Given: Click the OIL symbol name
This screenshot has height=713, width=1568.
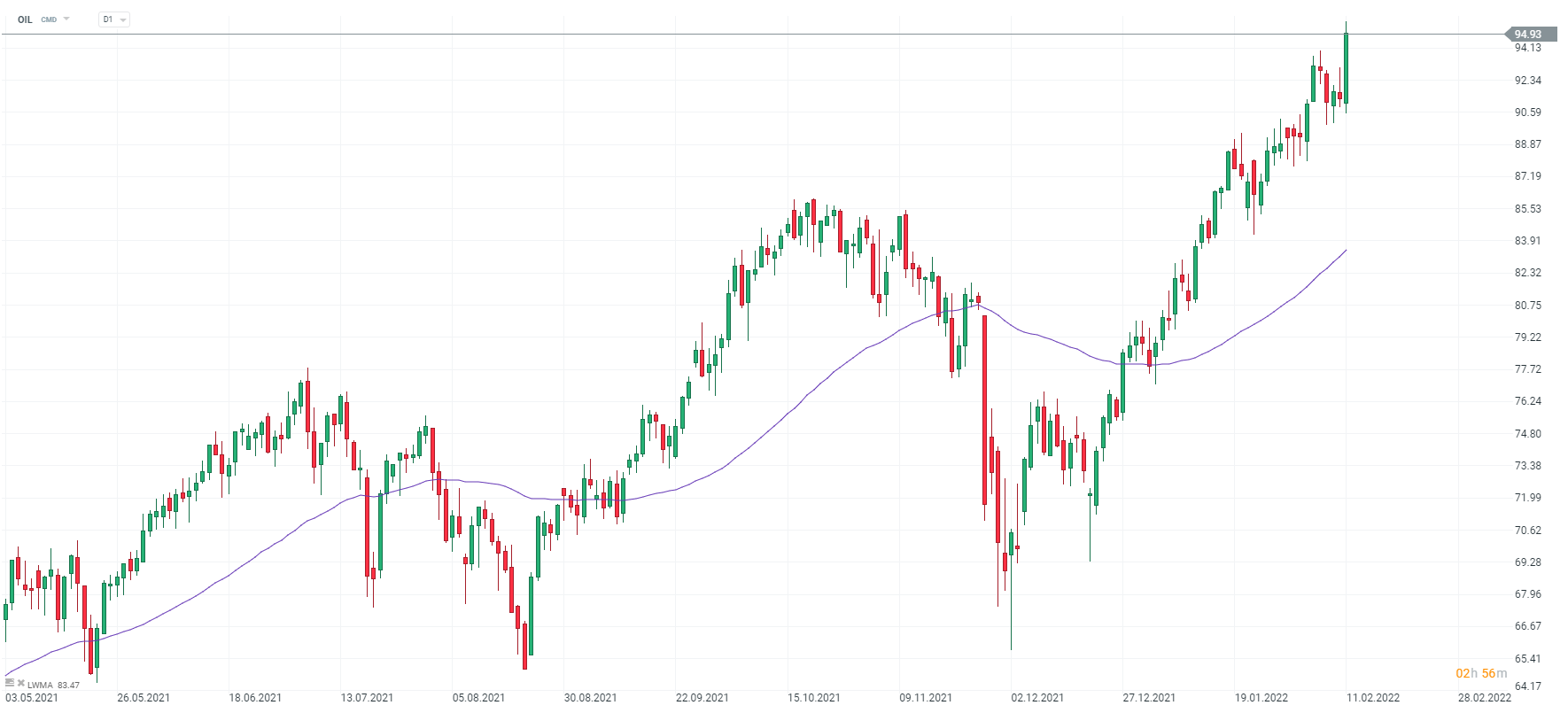Looking at the screenshot, I should (25, 19).
